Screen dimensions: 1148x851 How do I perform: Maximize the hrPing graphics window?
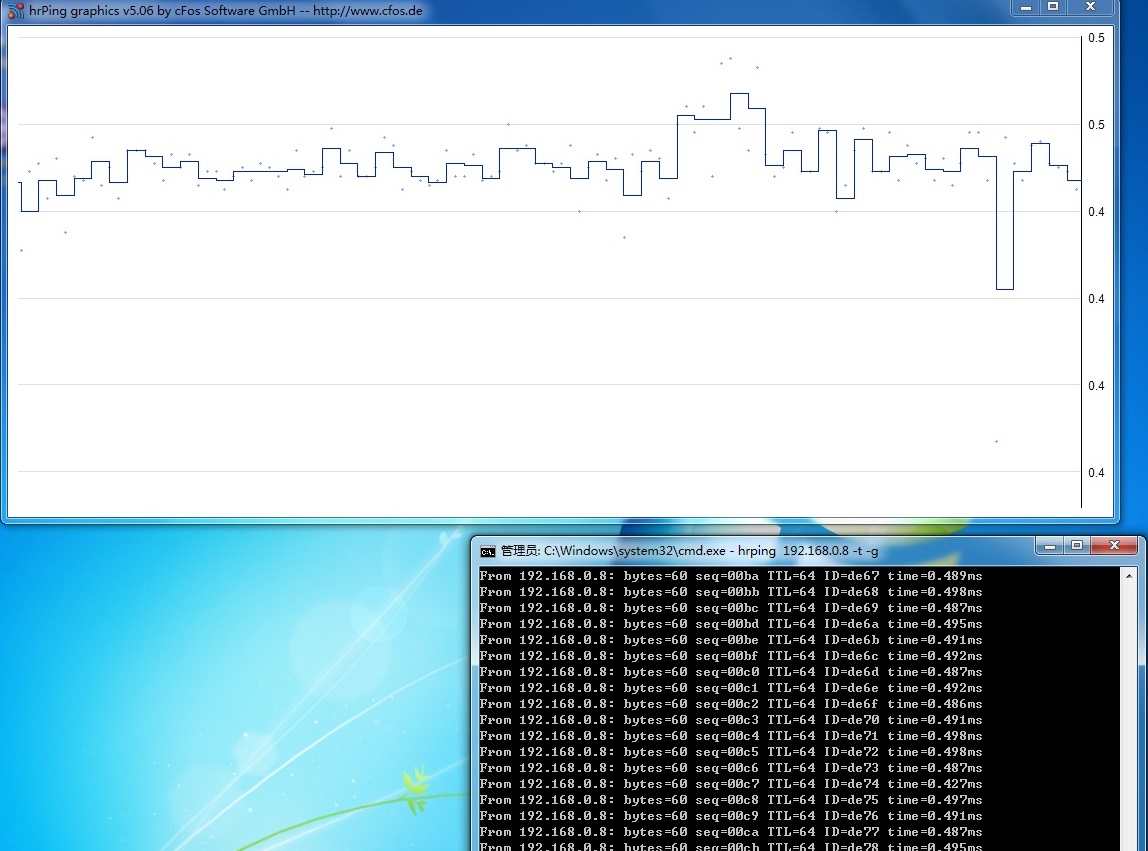pyautogui.click(x=1053, y=8)
